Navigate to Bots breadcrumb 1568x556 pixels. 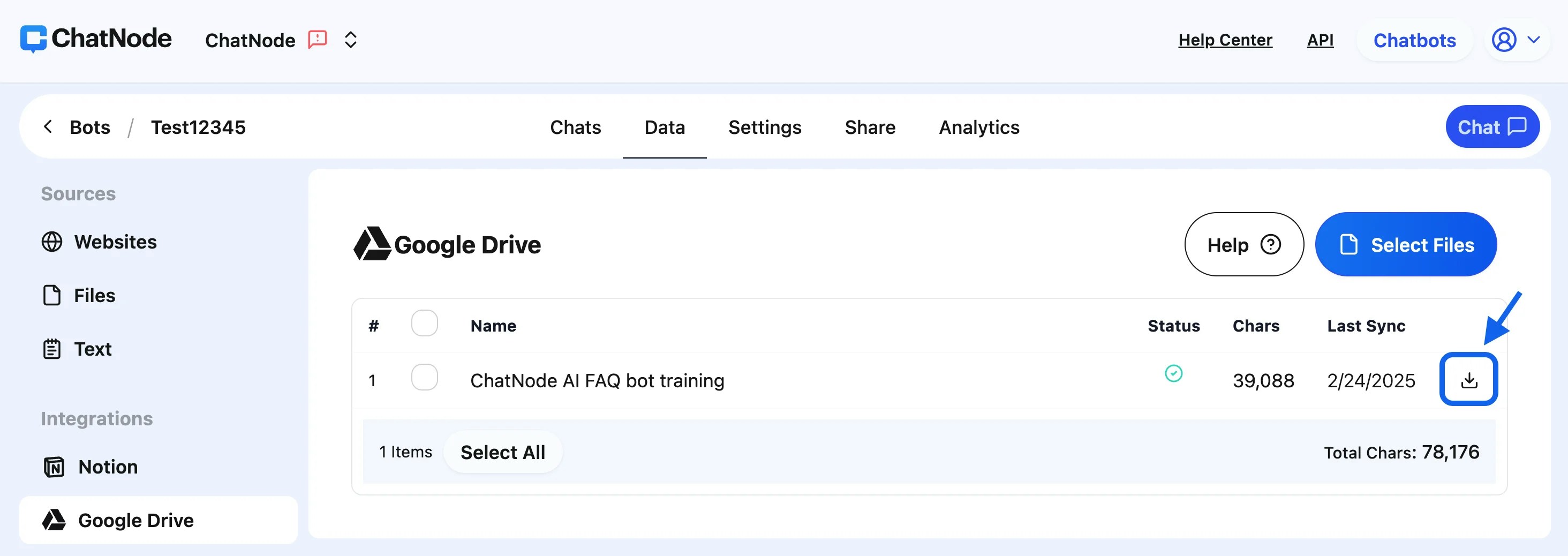pyautogui.click(x=90, y=127)
